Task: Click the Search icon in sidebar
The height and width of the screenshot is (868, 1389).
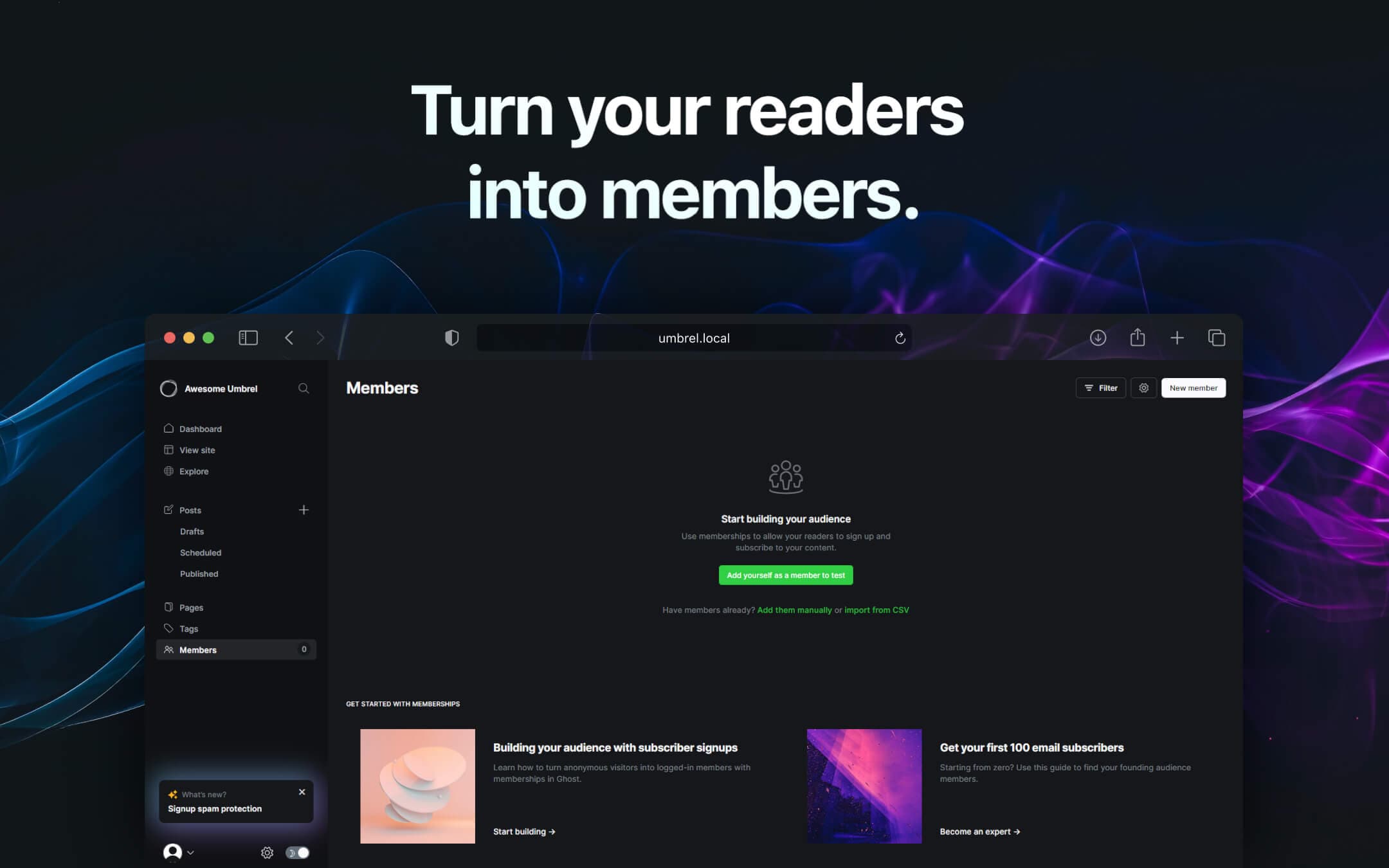Action: 303,388
